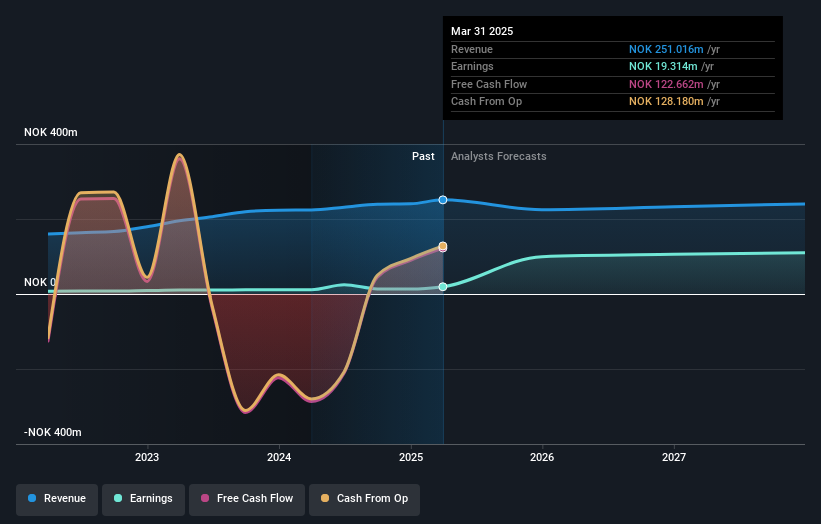This screenshot has height=524, width=821.
Task: Click the Earnings row label in tooltip
Action: (472, 66)
